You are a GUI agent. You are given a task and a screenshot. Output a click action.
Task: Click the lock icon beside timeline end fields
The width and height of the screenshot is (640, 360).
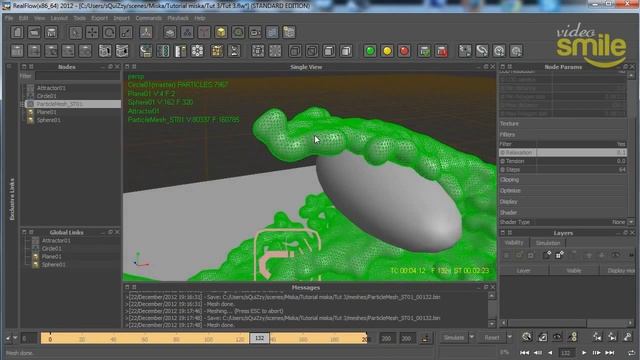[x=426, y=338]
